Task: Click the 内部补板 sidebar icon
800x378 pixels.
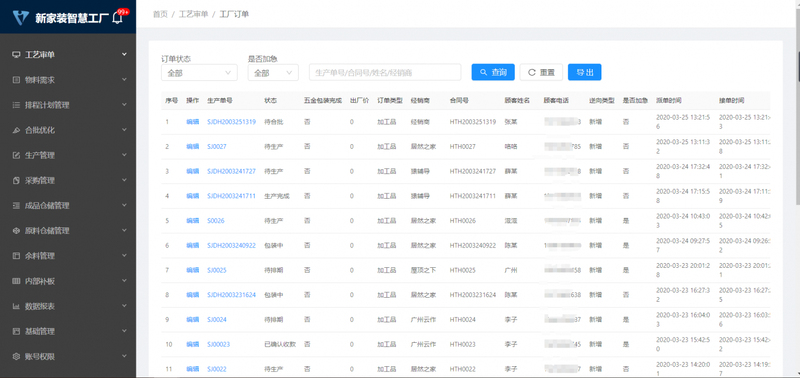Action: (x=16, y=281)
